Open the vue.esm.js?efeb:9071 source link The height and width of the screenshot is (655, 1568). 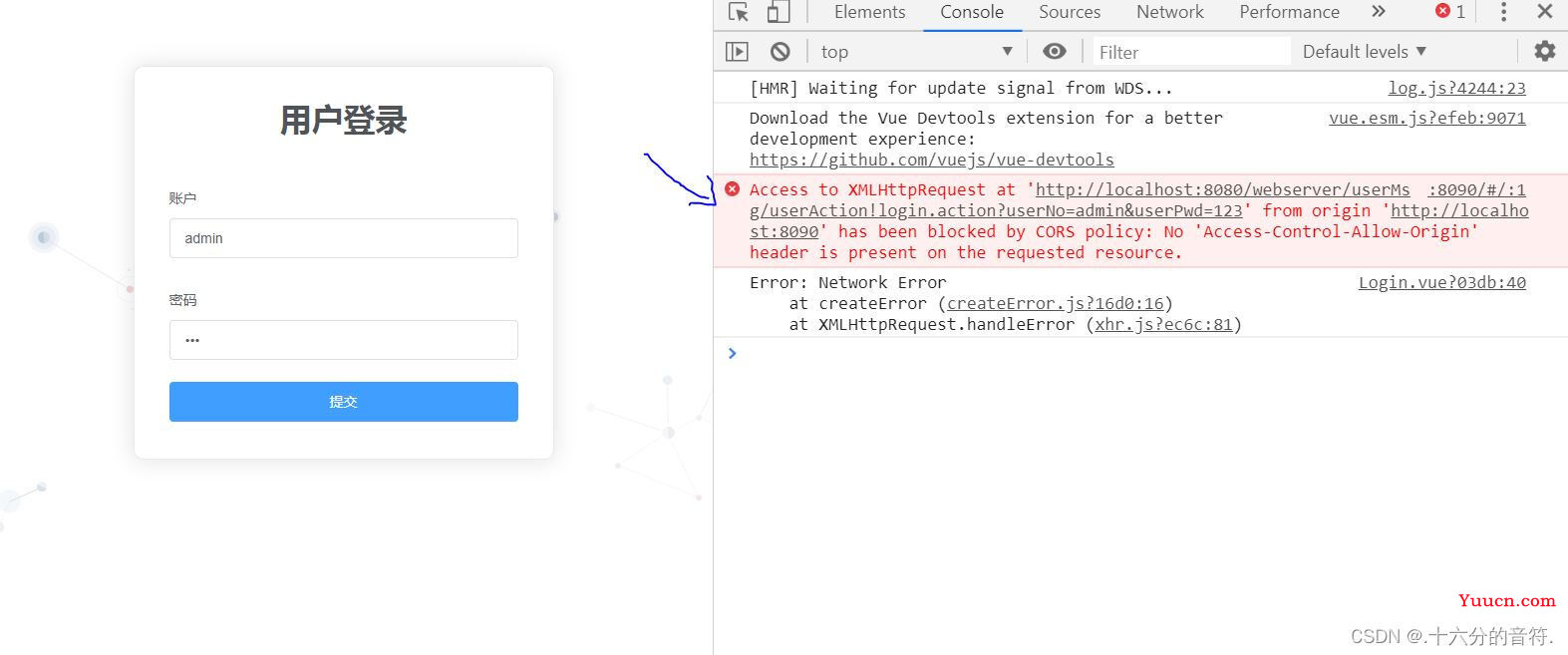[x=1427, y=118]
